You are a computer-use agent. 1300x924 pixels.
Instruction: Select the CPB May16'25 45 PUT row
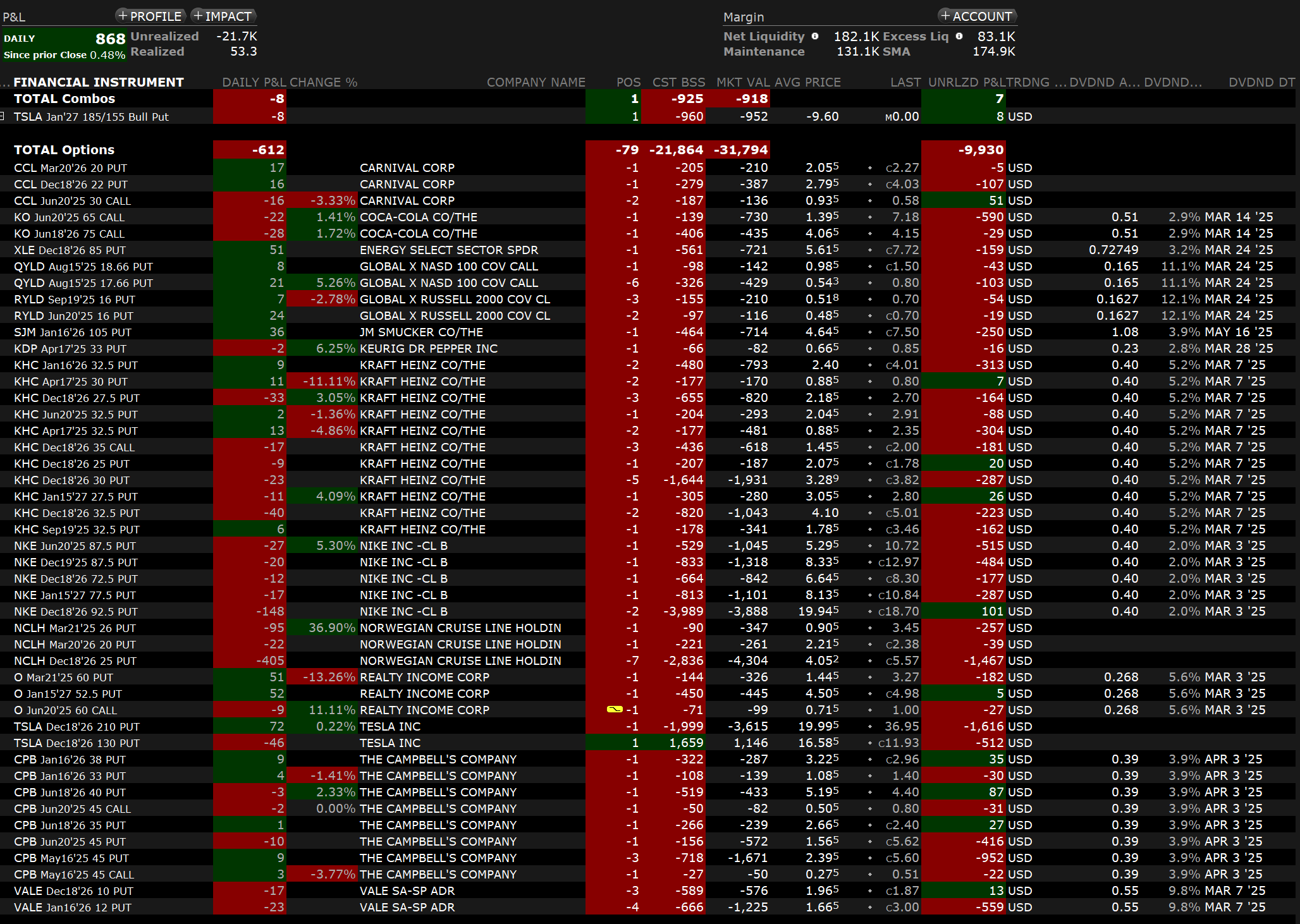647,858
